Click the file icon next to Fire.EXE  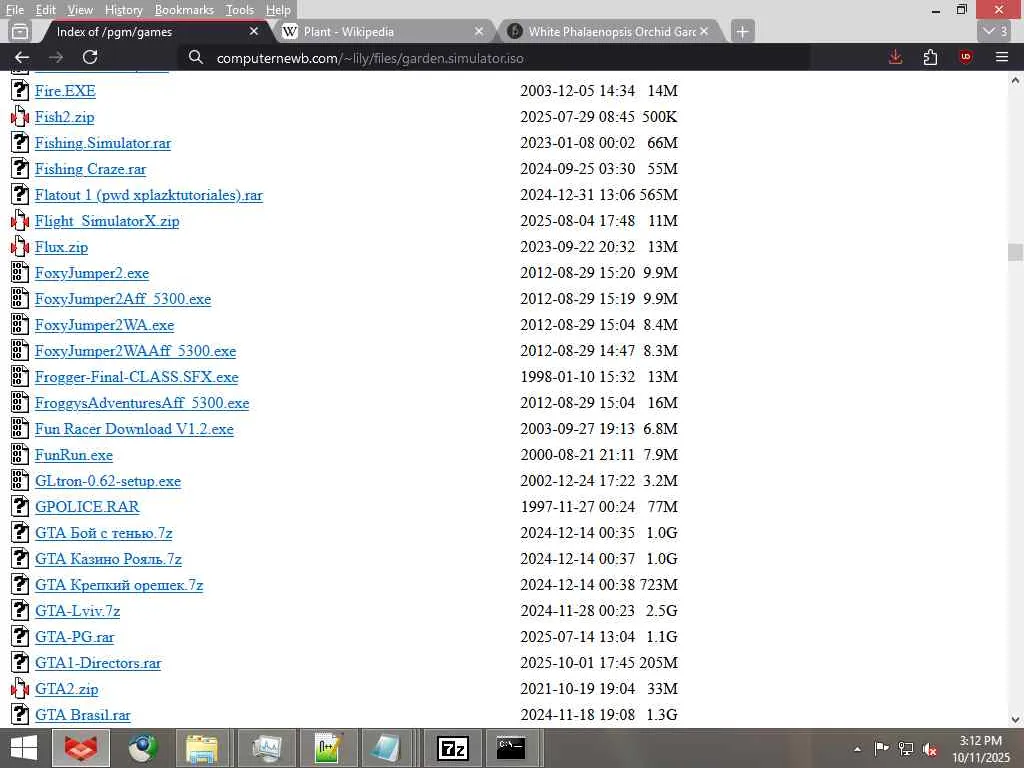(20, 91)
